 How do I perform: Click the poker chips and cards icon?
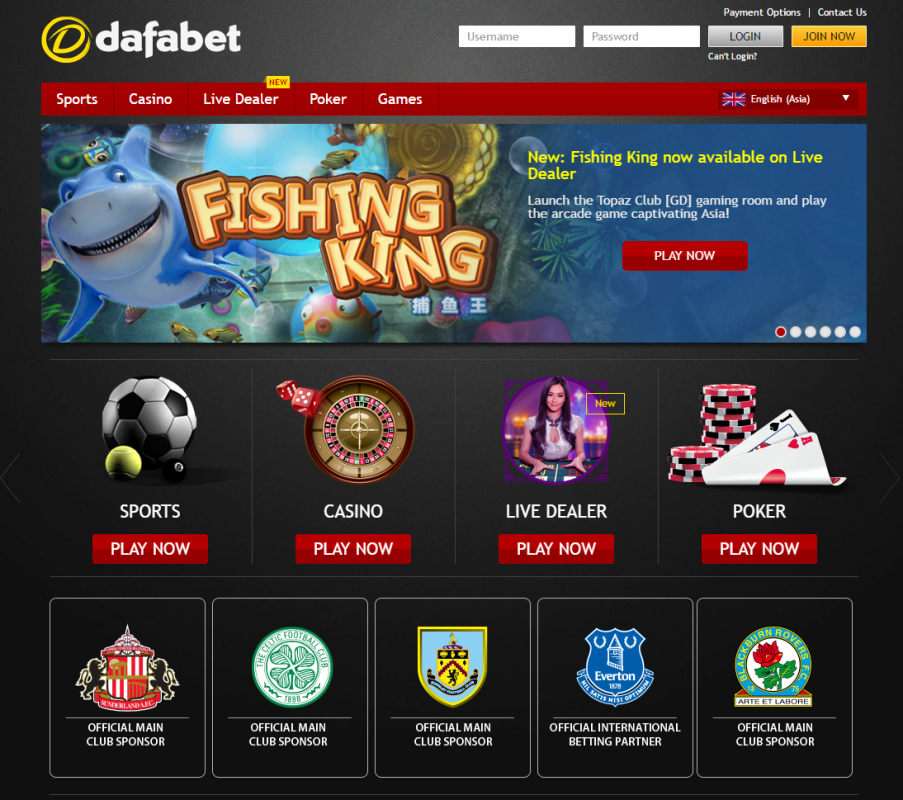click(757, 435)
